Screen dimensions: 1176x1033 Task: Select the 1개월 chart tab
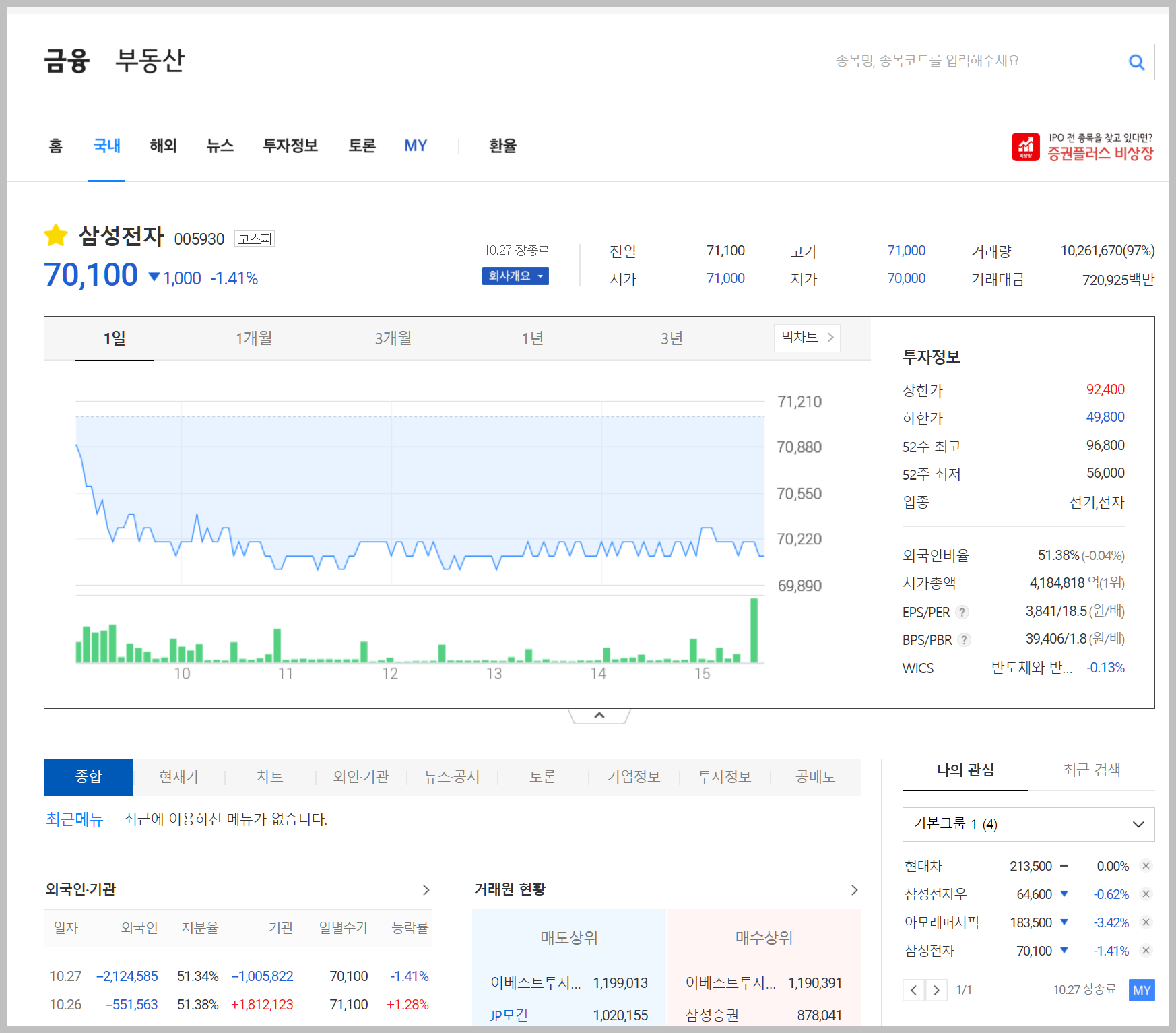(254, 338)
